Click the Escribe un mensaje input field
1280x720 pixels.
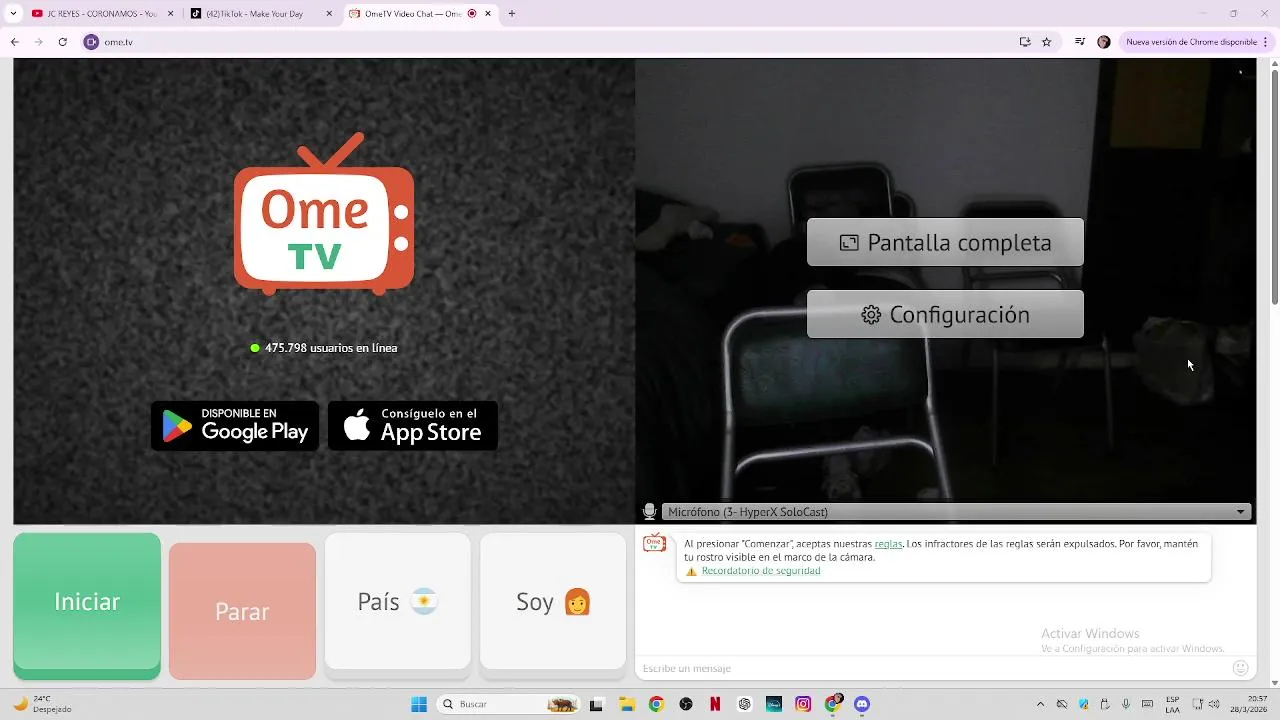[930, 668]
